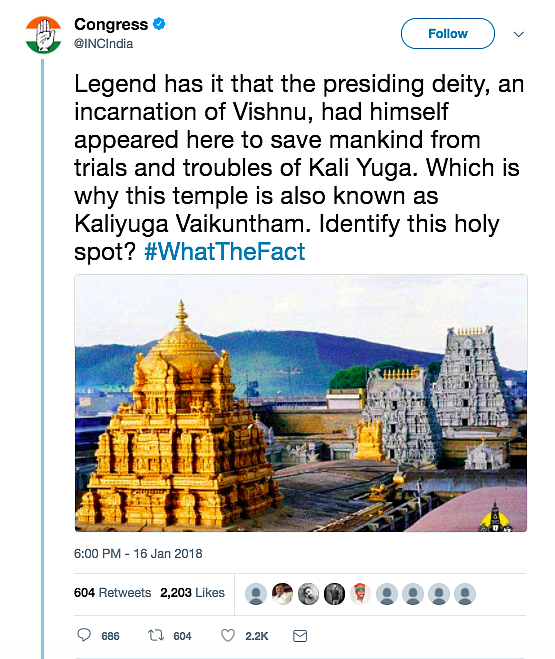Click the Congress profile avatar

(x=43, y=35)
